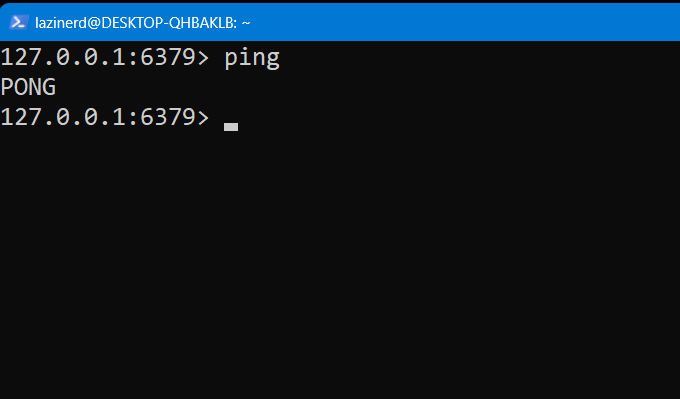
Task: Click the username lazinerd in the title
Action: (61, 23)
